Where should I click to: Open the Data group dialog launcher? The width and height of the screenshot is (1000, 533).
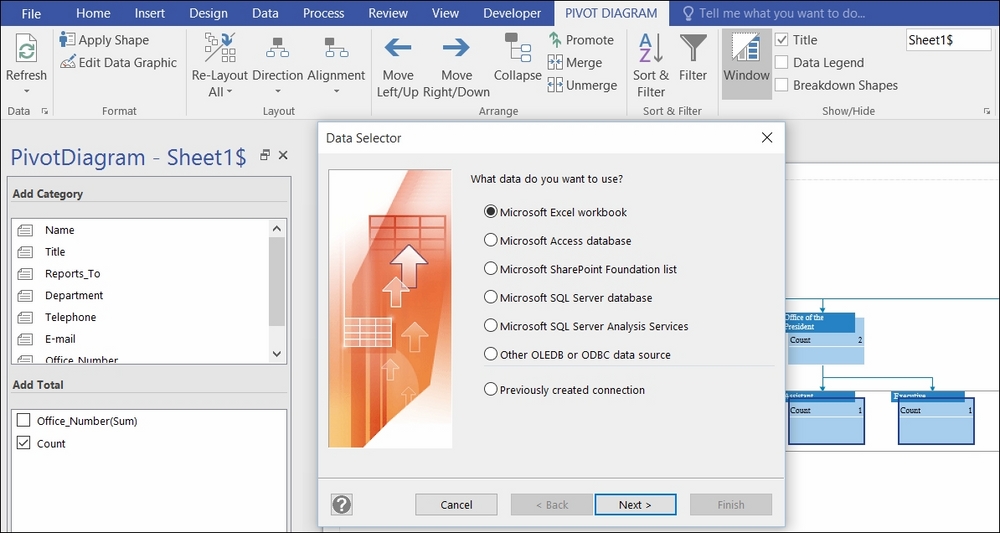[x=45, y=111]
